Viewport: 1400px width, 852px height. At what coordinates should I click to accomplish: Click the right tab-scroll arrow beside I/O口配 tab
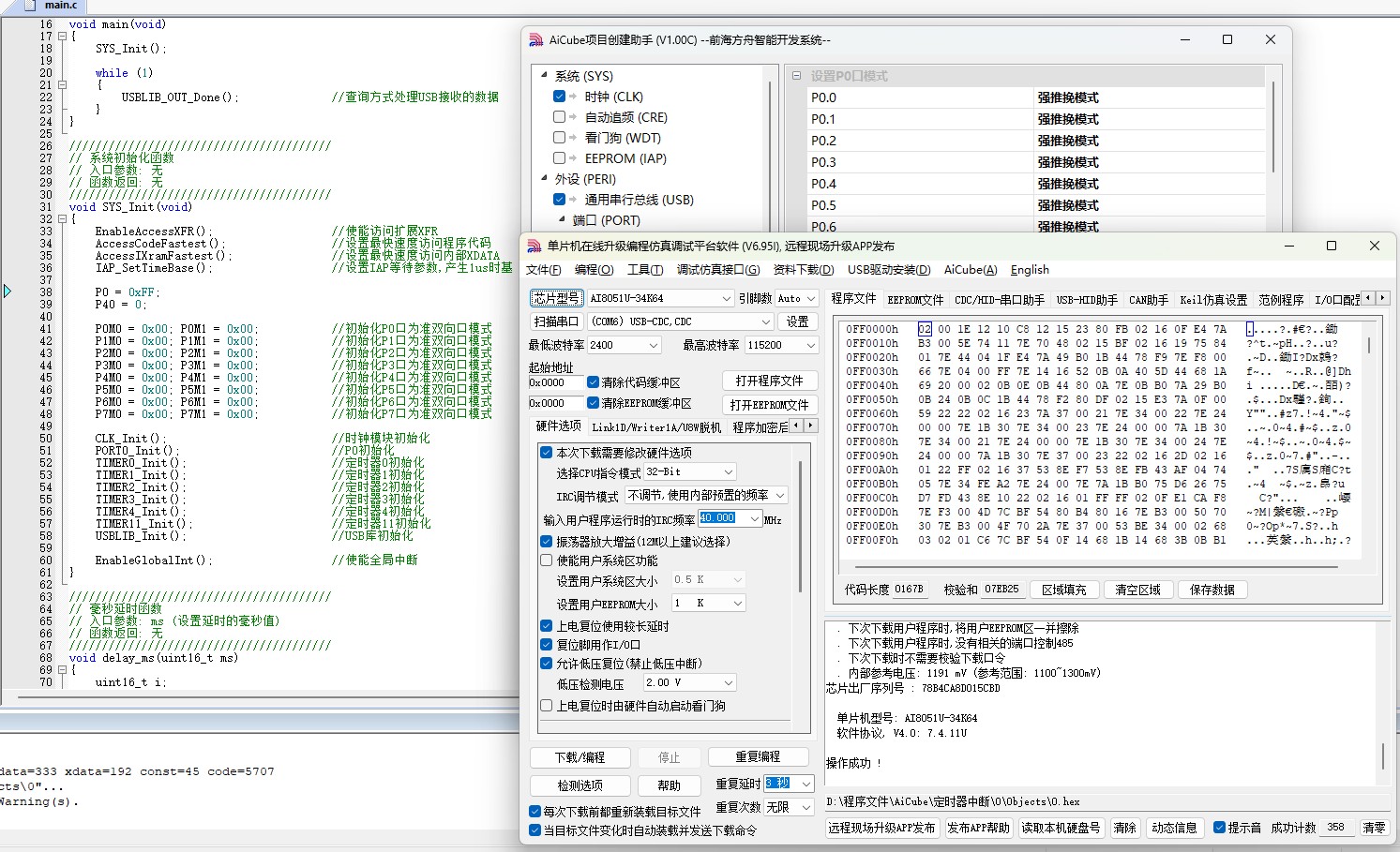tap(1382, 298)
